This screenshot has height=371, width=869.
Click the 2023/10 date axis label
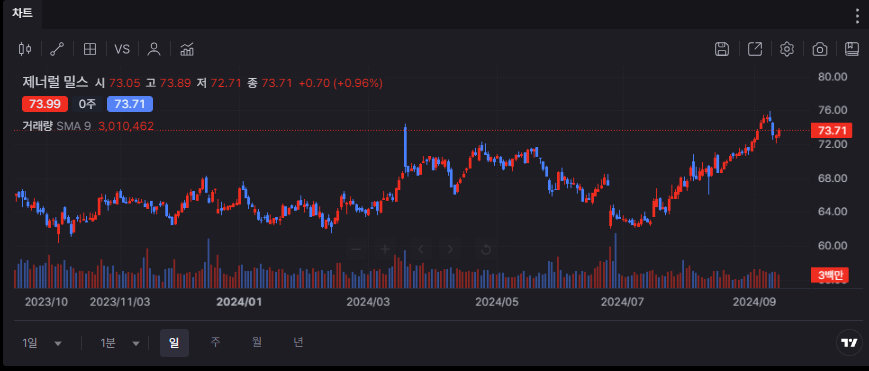pyautogui.click(x=47, y=302)
